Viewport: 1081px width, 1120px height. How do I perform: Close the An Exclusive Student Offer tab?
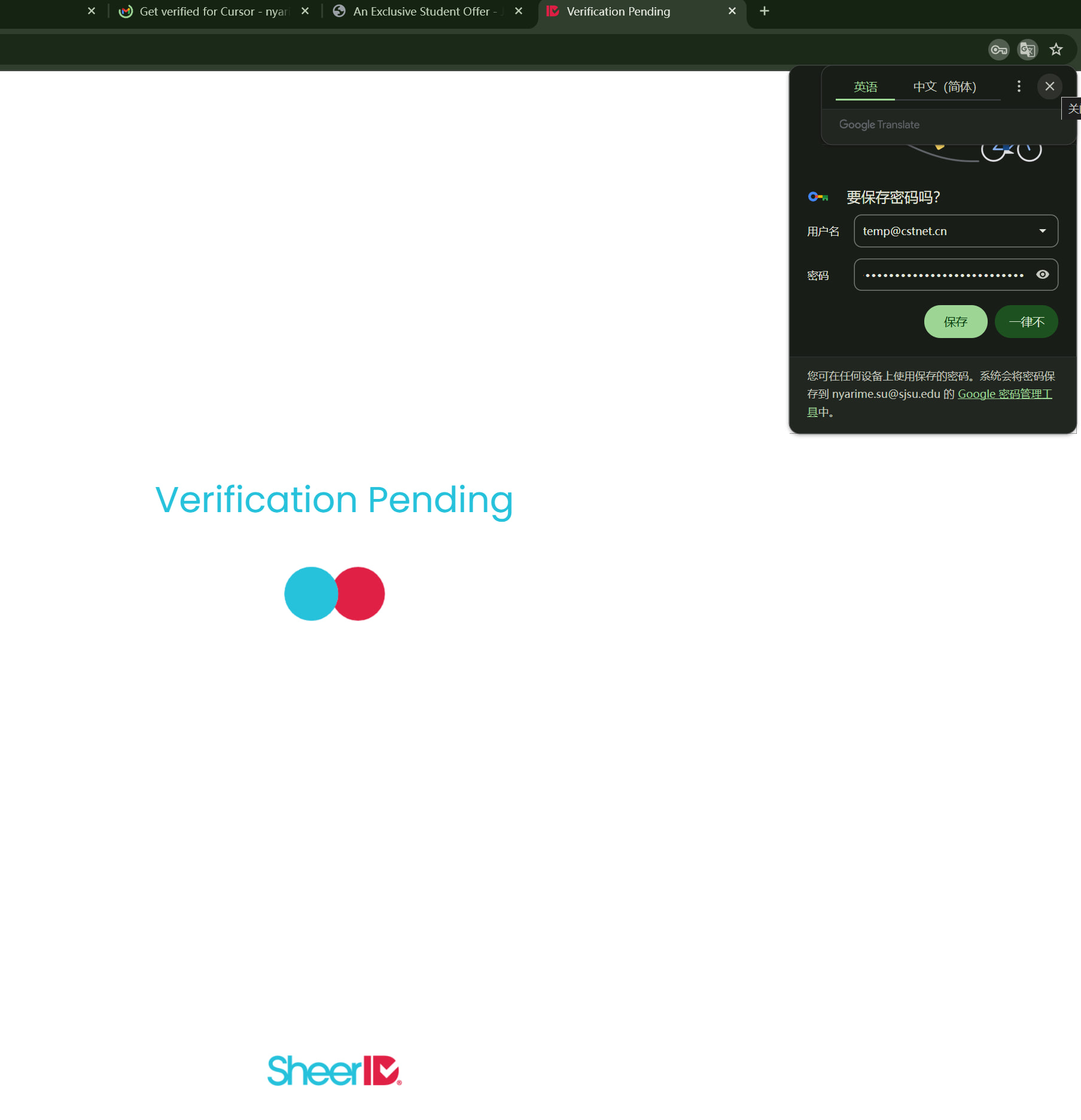[518, 11]
